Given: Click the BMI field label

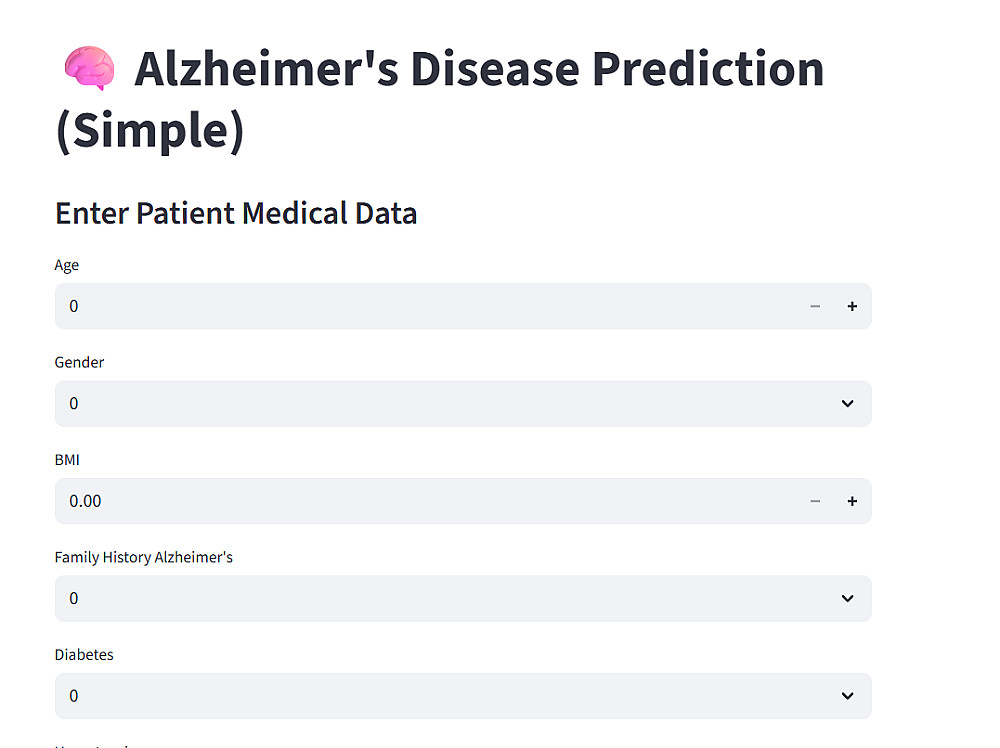Looking at the screenshot, I should point(67,460).
